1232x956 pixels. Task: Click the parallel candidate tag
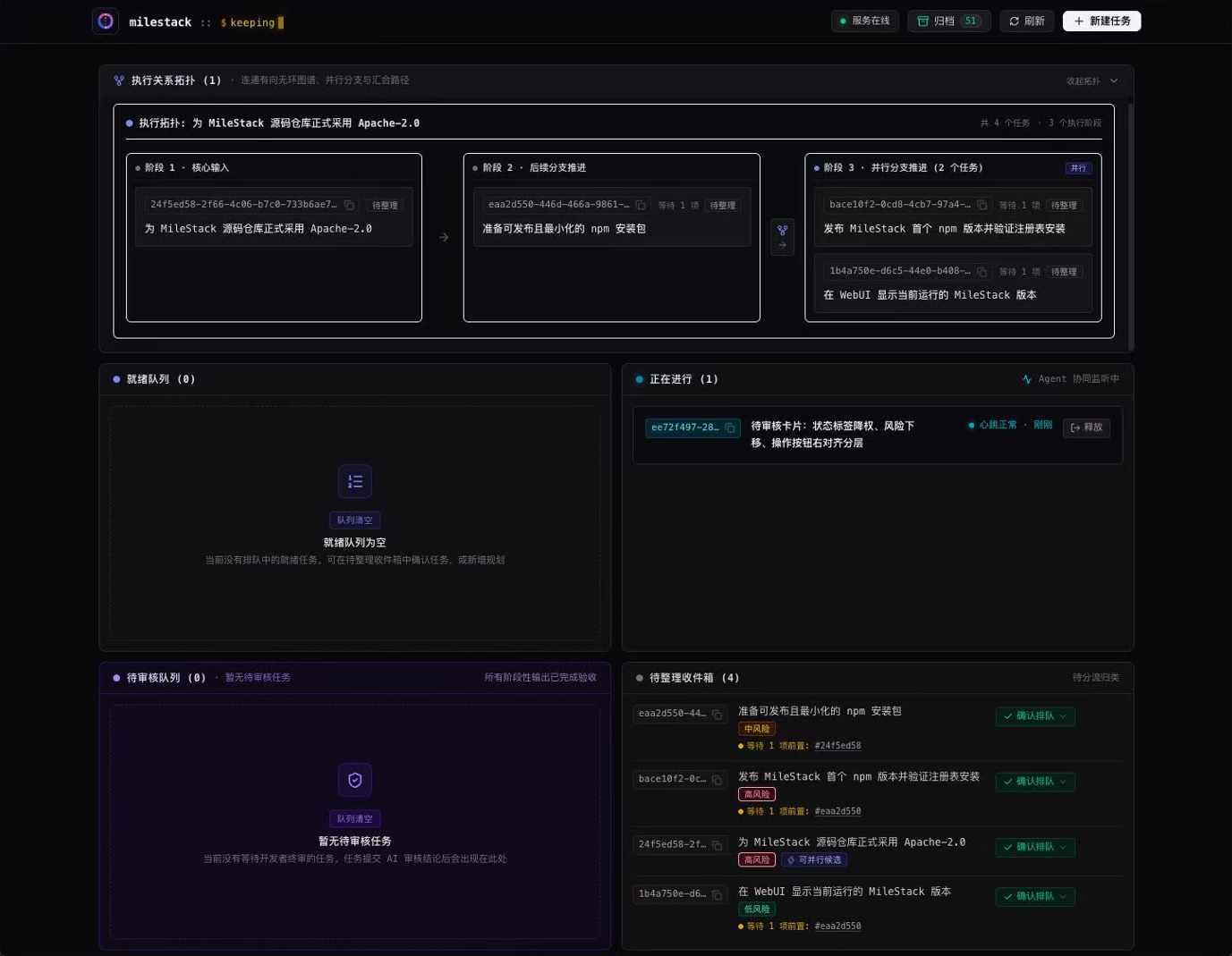813,860
